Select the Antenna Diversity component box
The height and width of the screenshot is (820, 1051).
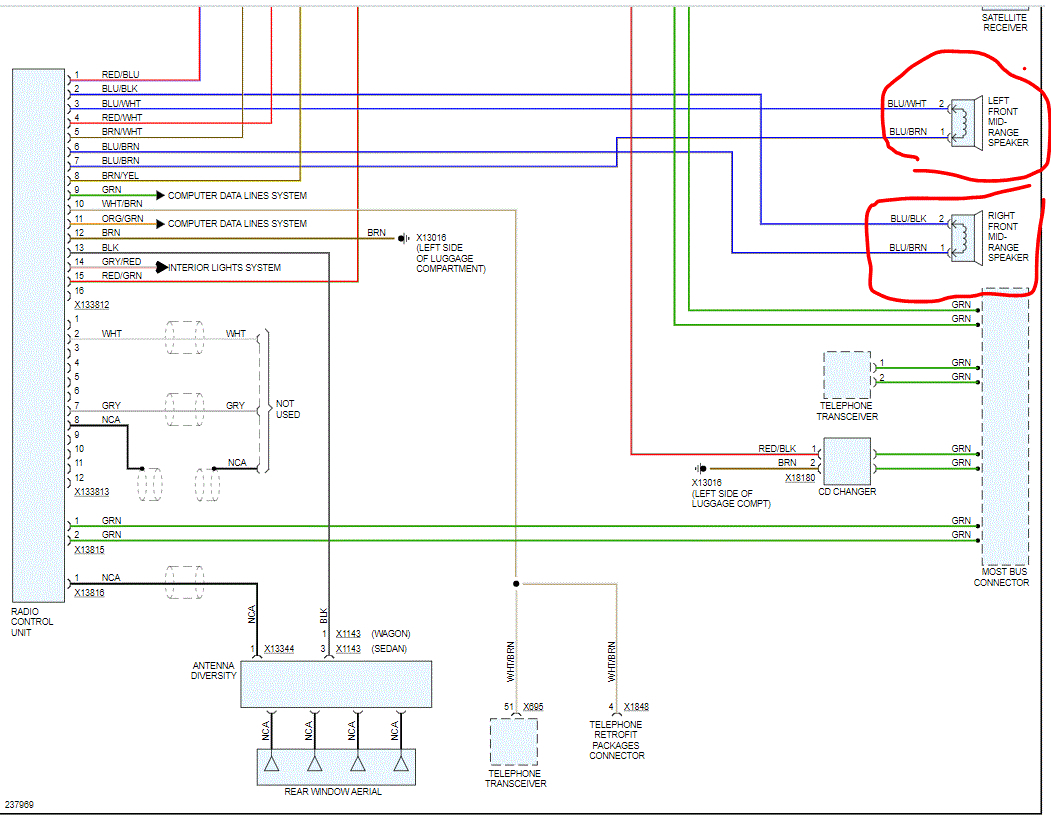[x=336, y=684]
